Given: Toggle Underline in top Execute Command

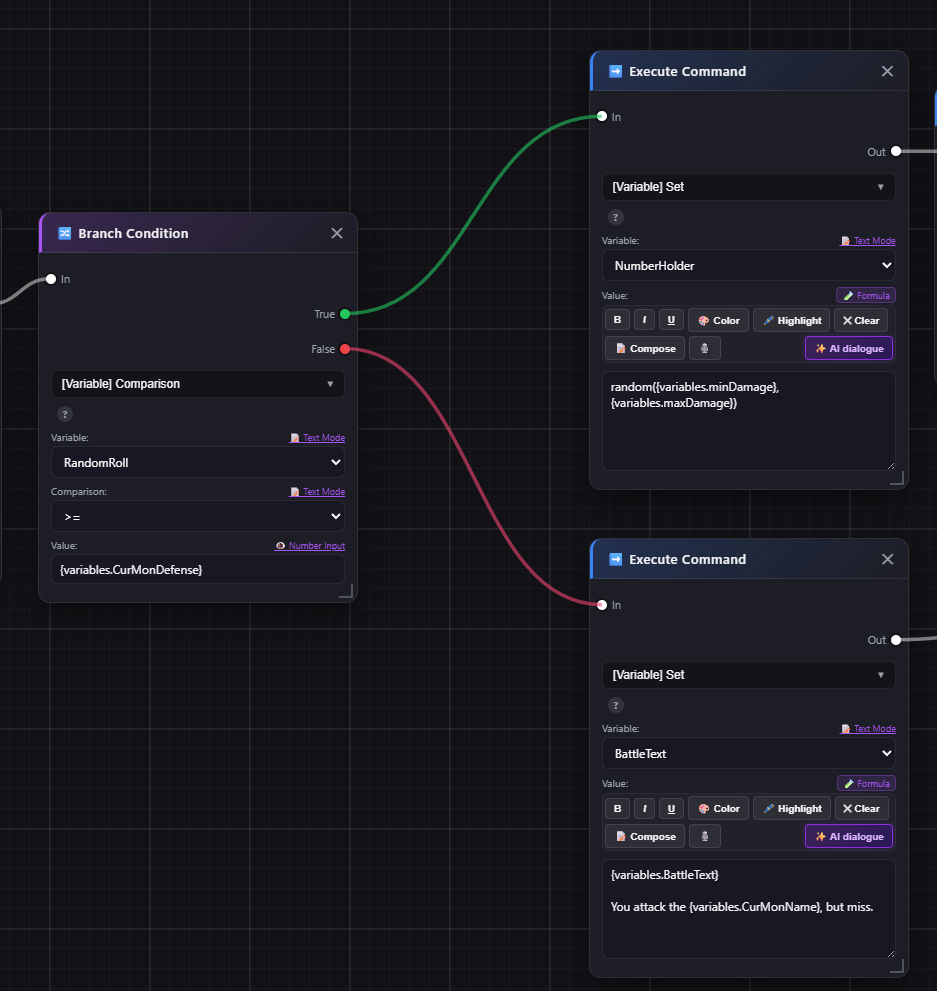Looking at the screenshot, I should (x=671, y=320).
